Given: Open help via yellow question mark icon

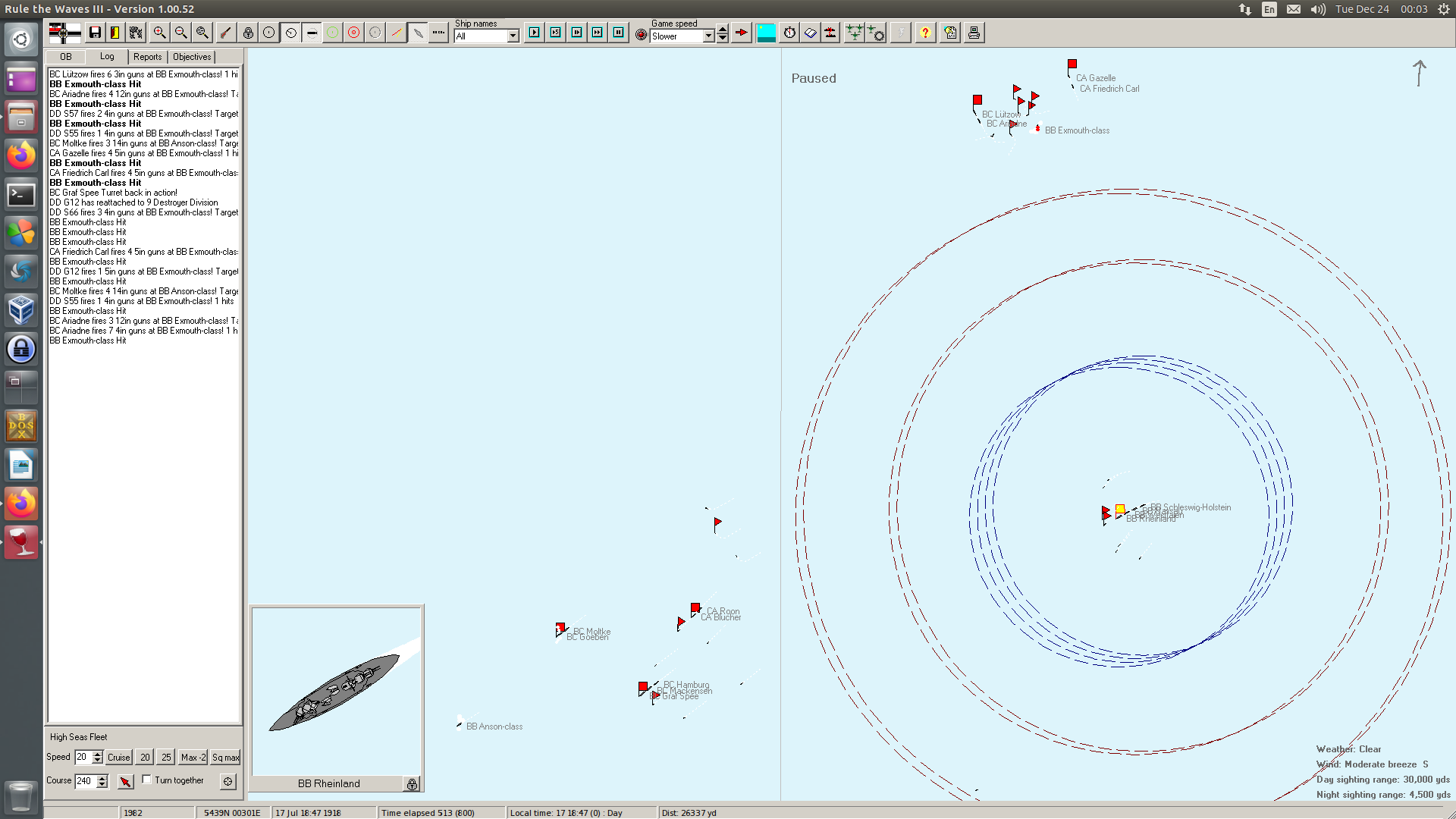Looking at the screenshot, I should [925, 33].
